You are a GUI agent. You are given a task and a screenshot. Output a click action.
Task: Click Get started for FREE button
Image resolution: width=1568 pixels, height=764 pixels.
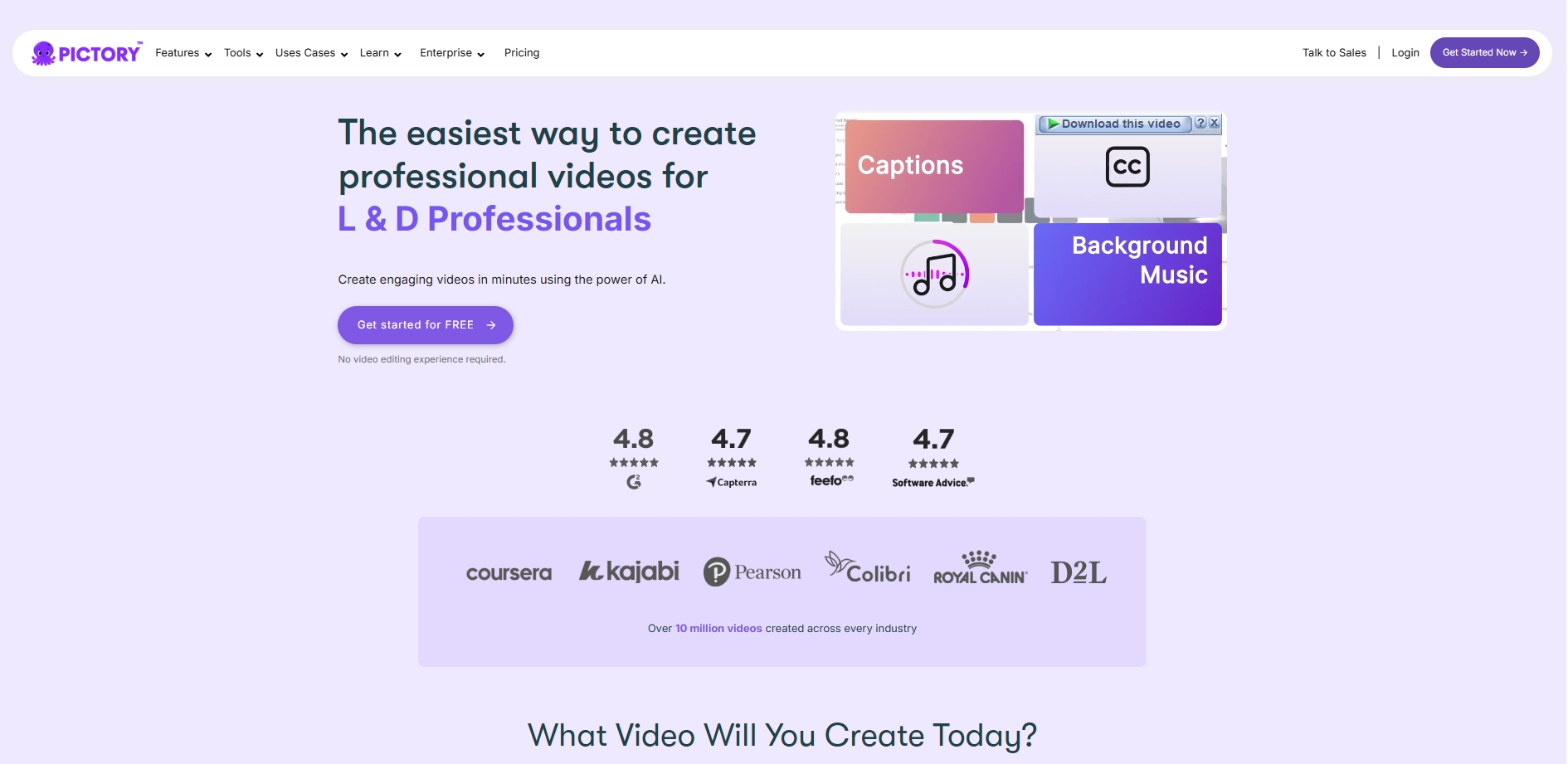[x=426, y=325]
